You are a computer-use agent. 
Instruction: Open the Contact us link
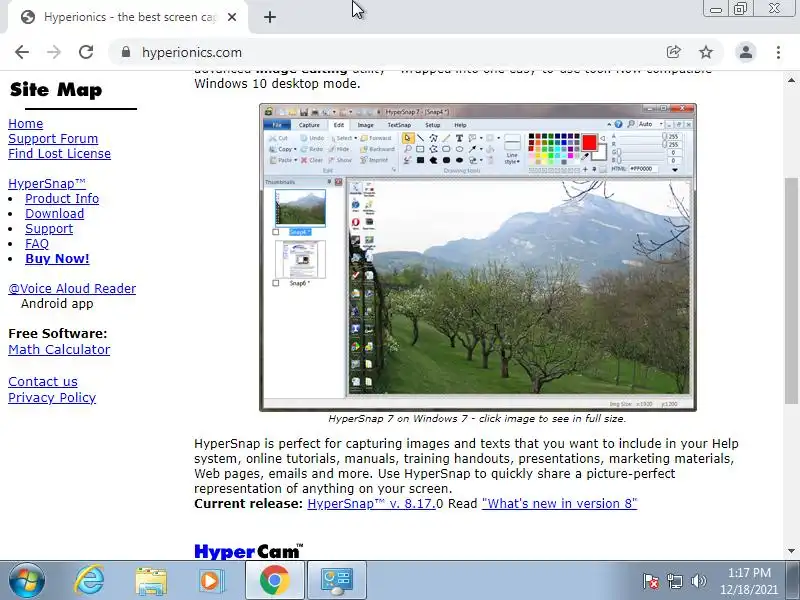(x=43, y=382)
